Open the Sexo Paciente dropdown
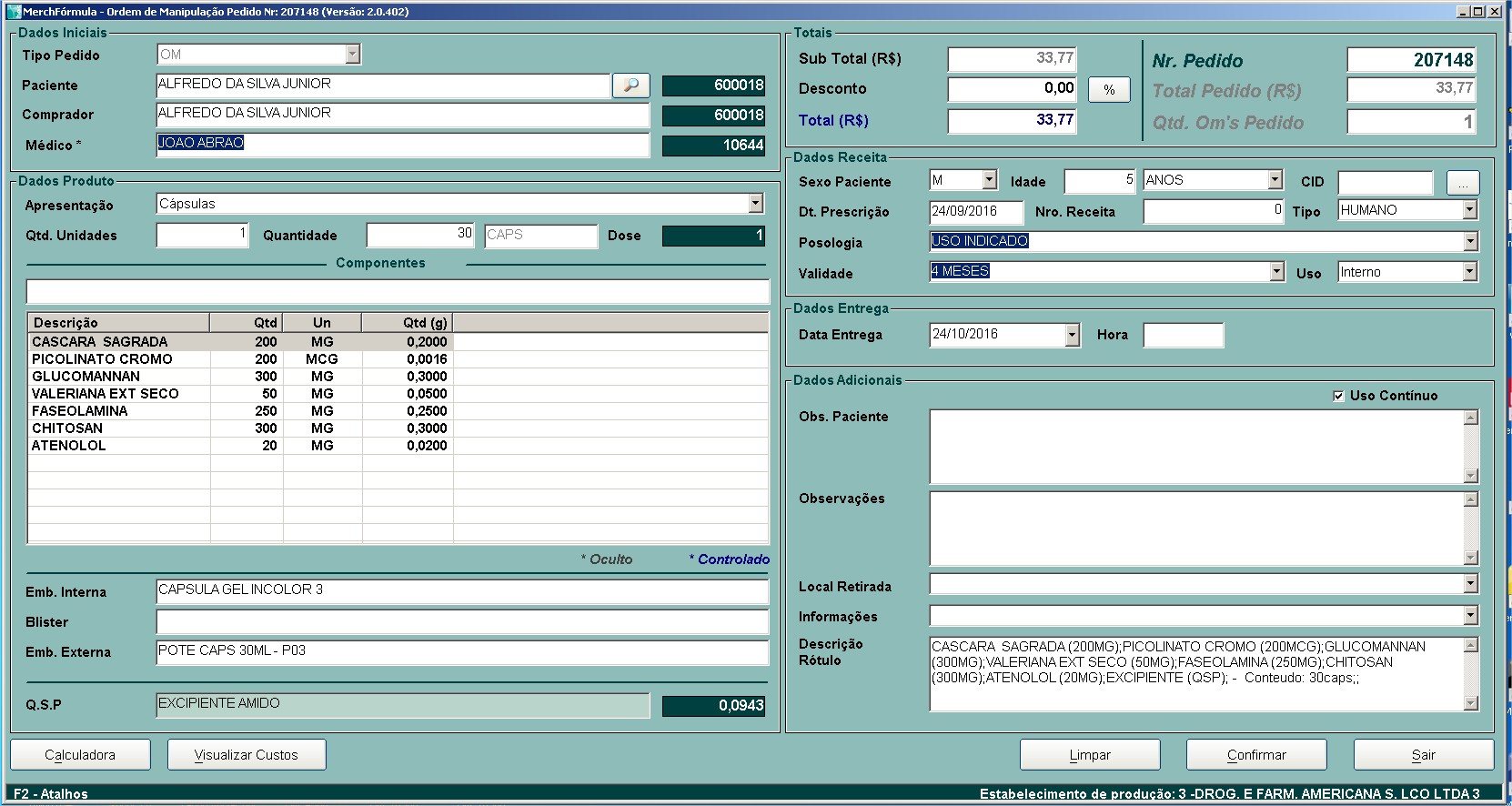 [x=990, y=180]
